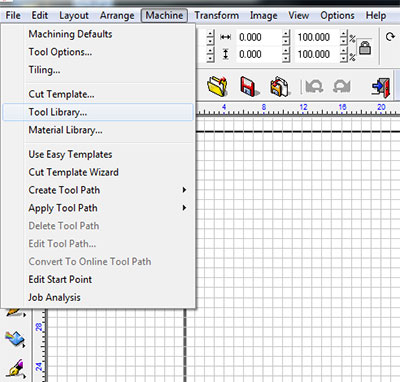400x382 pixels.
Task: Open the Layout menu
Action: pyautogui.click(x=74, y=15)
